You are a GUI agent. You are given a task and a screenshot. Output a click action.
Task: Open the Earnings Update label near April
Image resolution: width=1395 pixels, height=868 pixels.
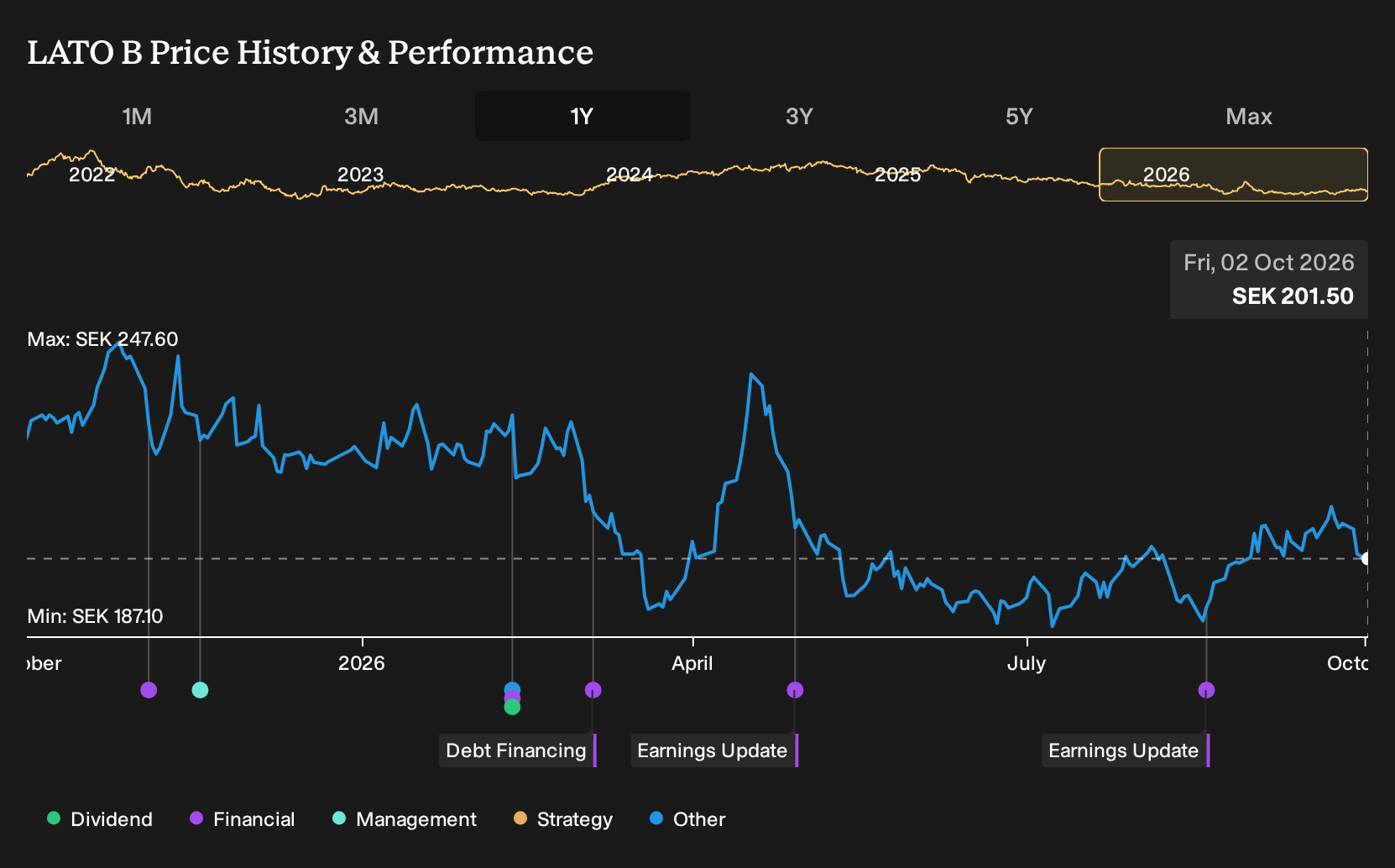tap(713, 750)
